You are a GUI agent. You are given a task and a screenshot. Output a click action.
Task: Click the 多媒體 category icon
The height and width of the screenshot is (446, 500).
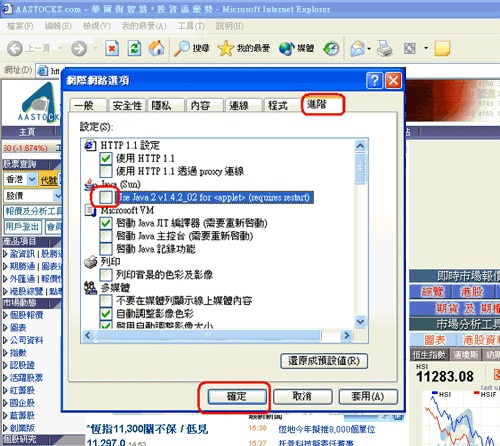(90, 288)
